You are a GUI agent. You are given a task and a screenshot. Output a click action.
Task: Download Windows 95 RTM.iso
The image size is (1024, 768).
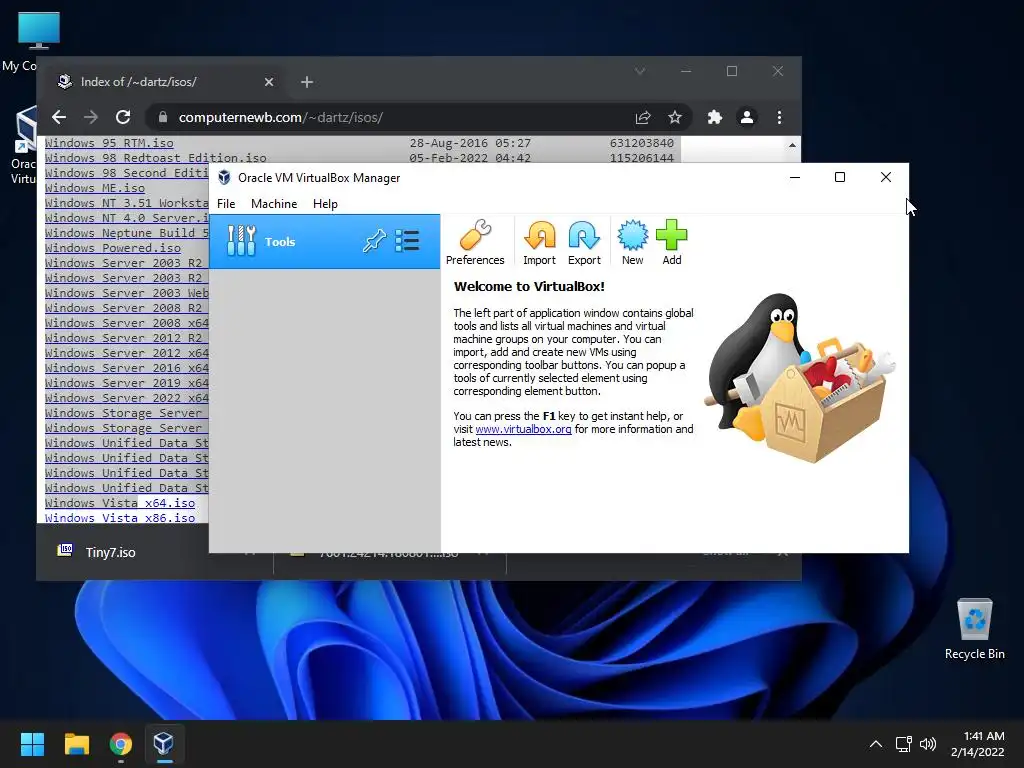pos(109,143)
